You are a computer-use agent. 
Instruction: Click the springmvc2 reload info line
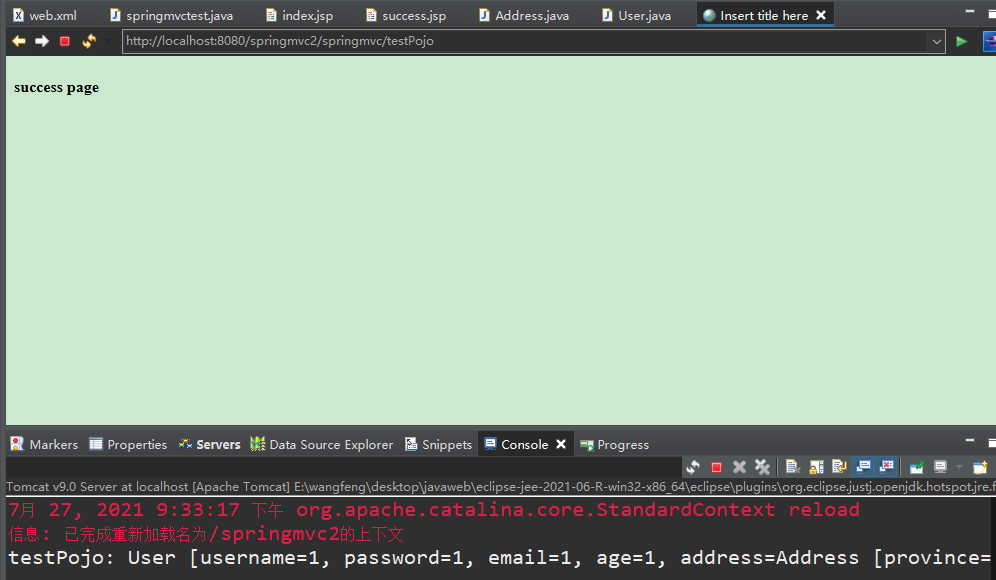click(206, 534)
